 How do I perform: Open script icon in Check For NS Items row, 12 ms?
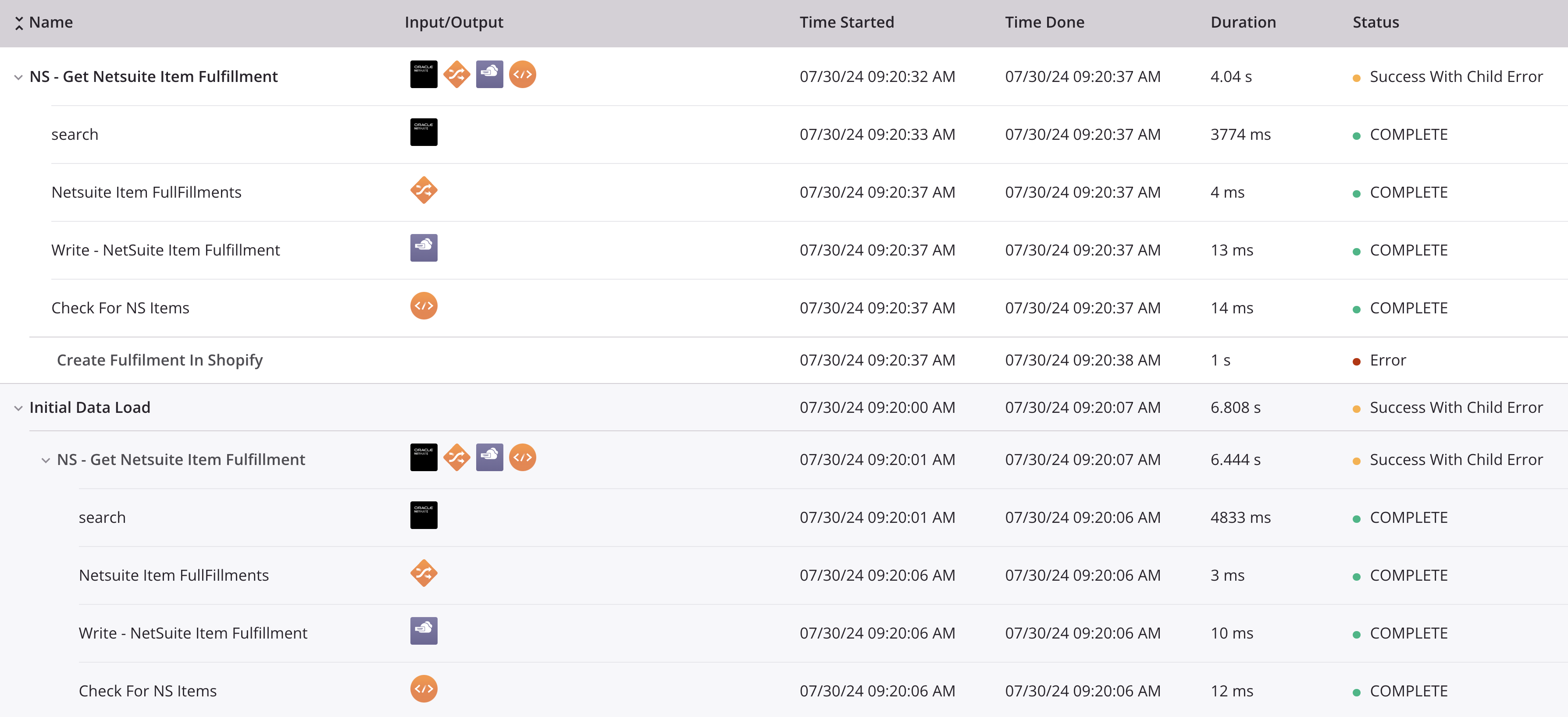point(424,689)
